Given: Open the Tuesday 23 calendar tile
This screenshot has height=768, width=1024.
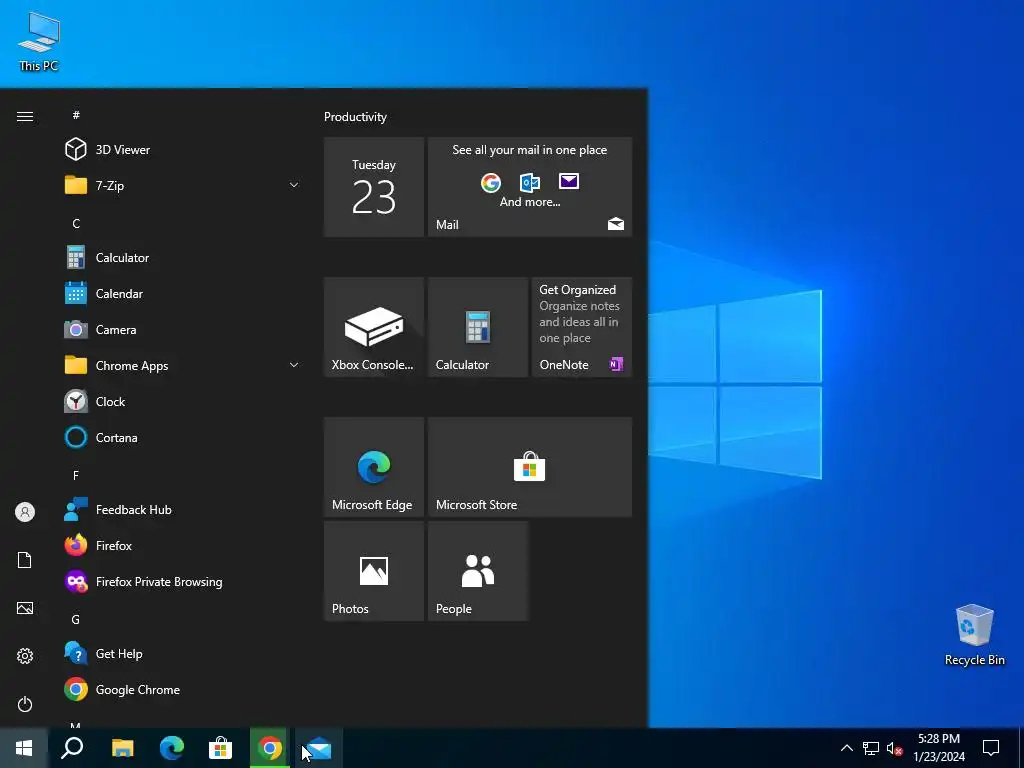Looking at the screenshot, I should 374,187.
